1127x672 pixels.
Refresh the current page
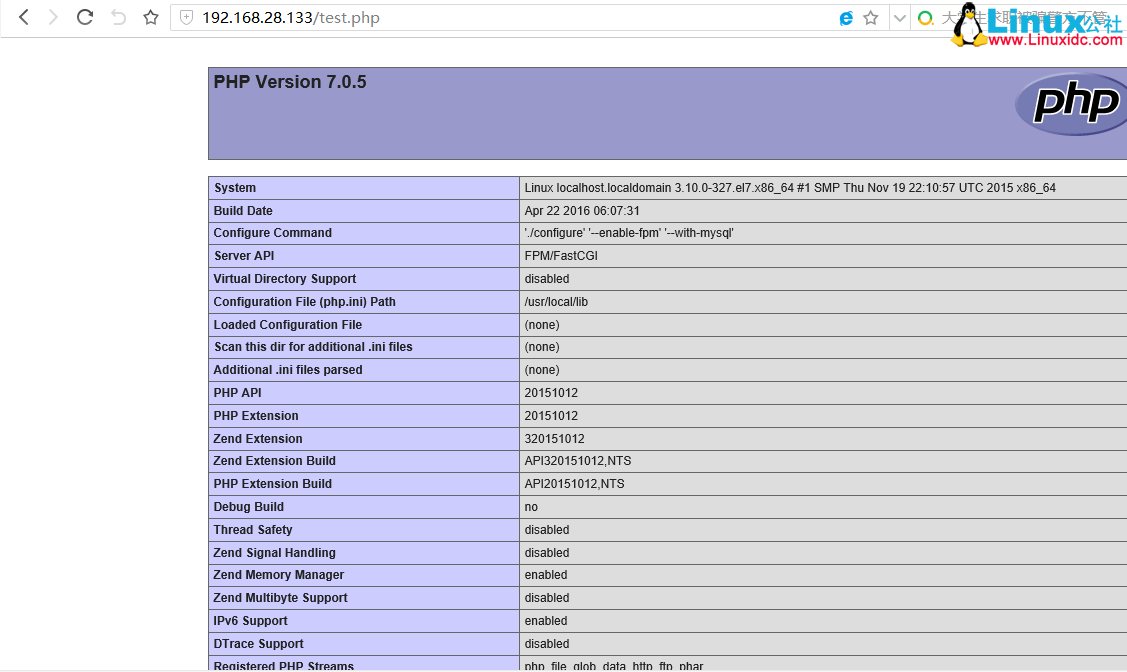pyautogui.click(x=84, y=17)
